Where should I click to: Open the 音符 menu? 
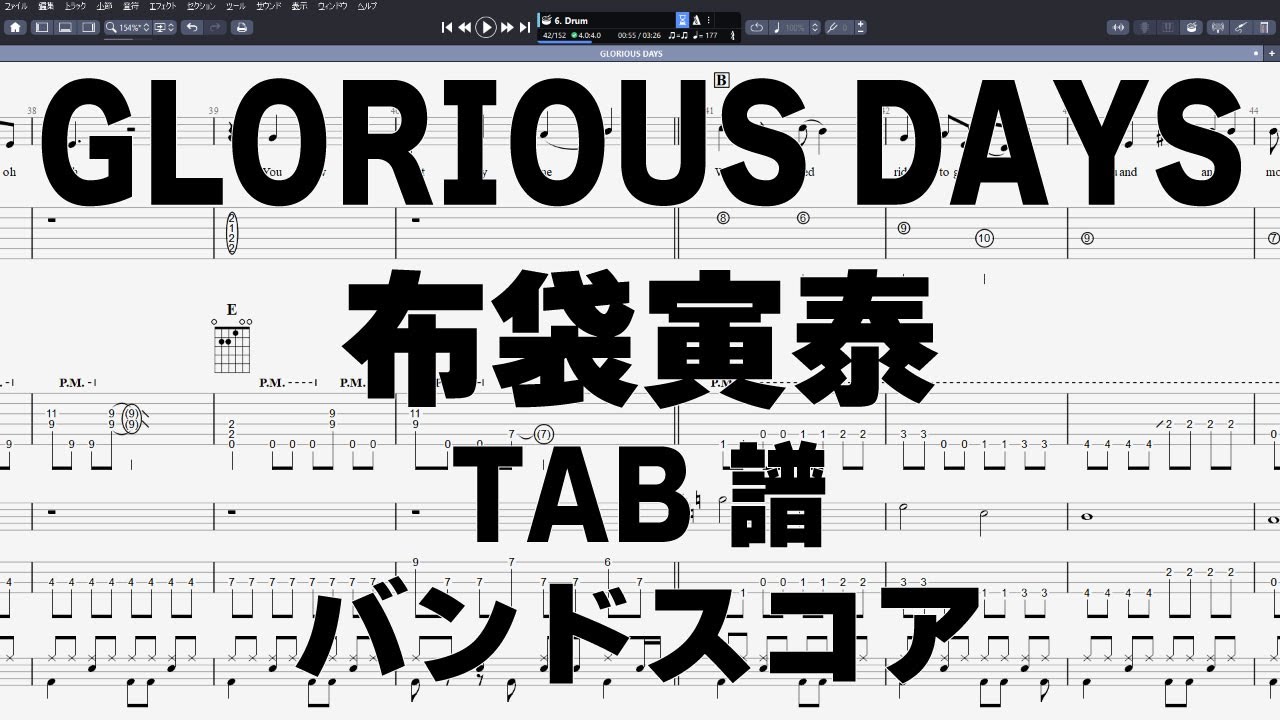point(131,6)
